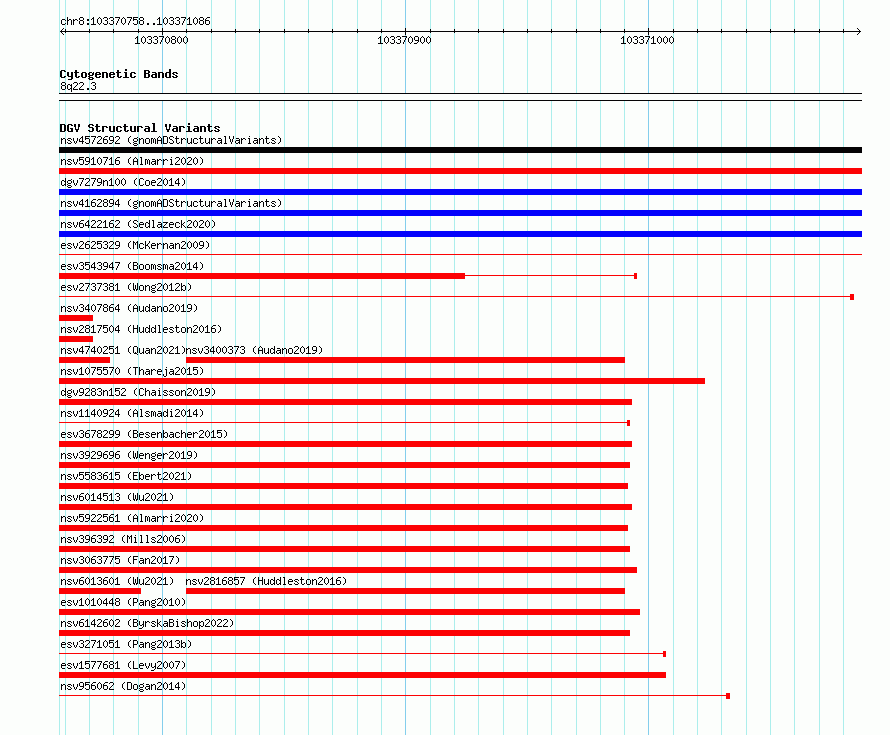
Task: Open nsv3063775 (Fan2017) label
Action: pos(120,560)
